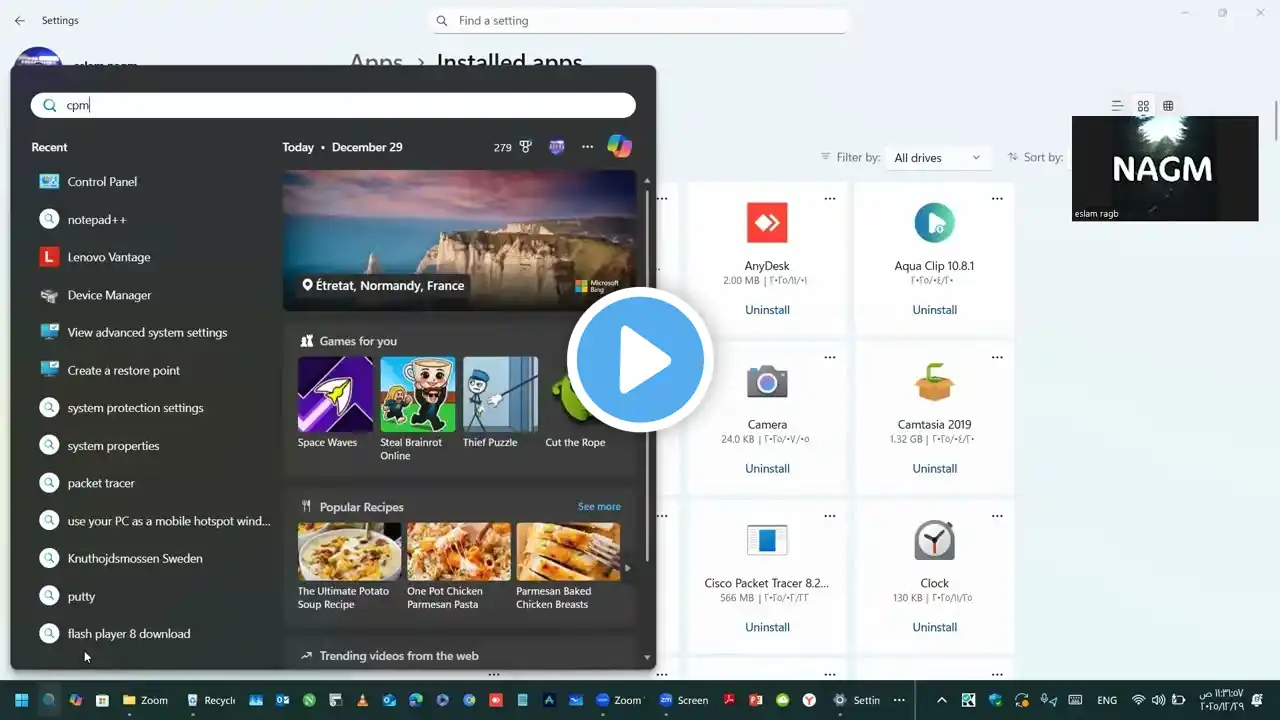
Task: Open Outlook from the taskbar
Action: click(x=282, y=700)
